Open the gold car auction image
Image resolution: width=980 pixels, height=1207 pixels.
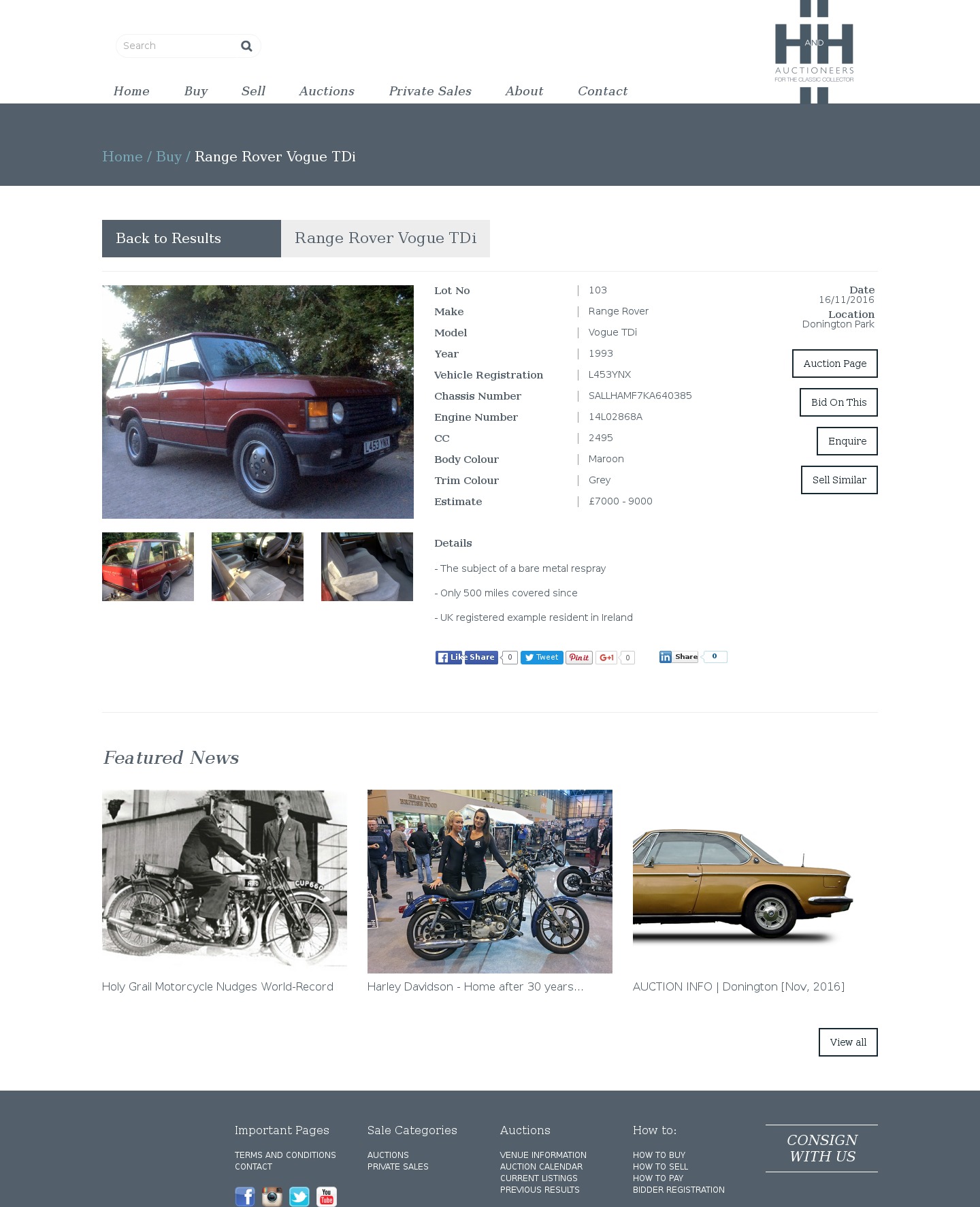[755, 882]
